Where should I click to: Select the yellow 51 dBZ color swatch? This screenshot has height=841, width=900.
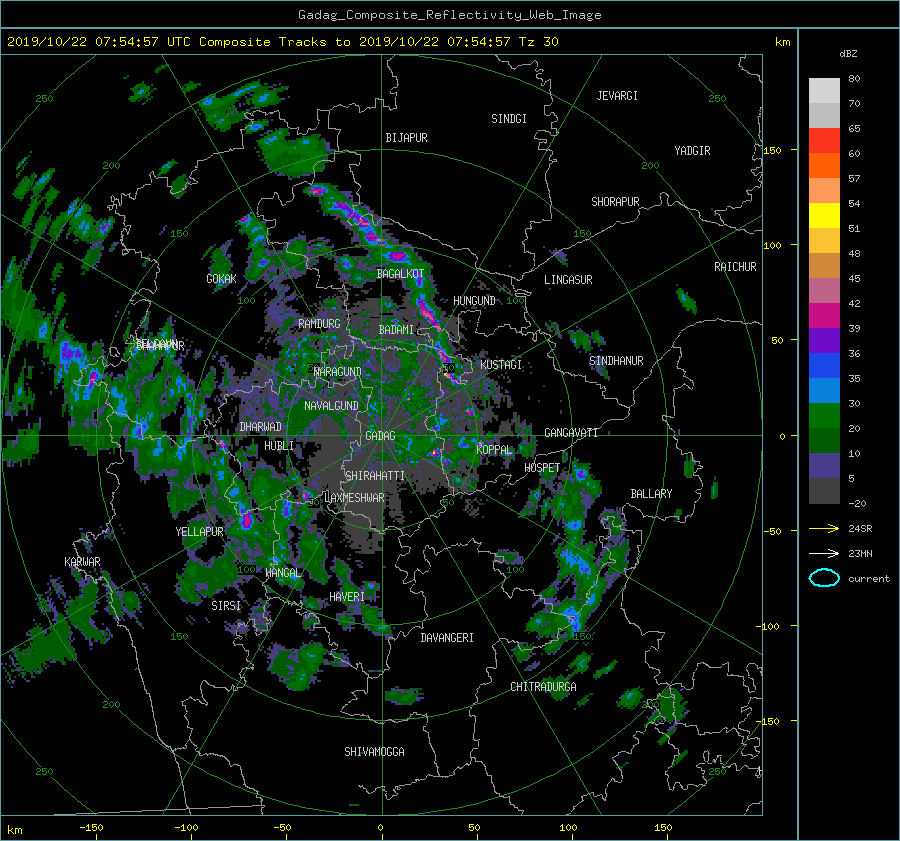pyautogui.click(x=824, y=215)
